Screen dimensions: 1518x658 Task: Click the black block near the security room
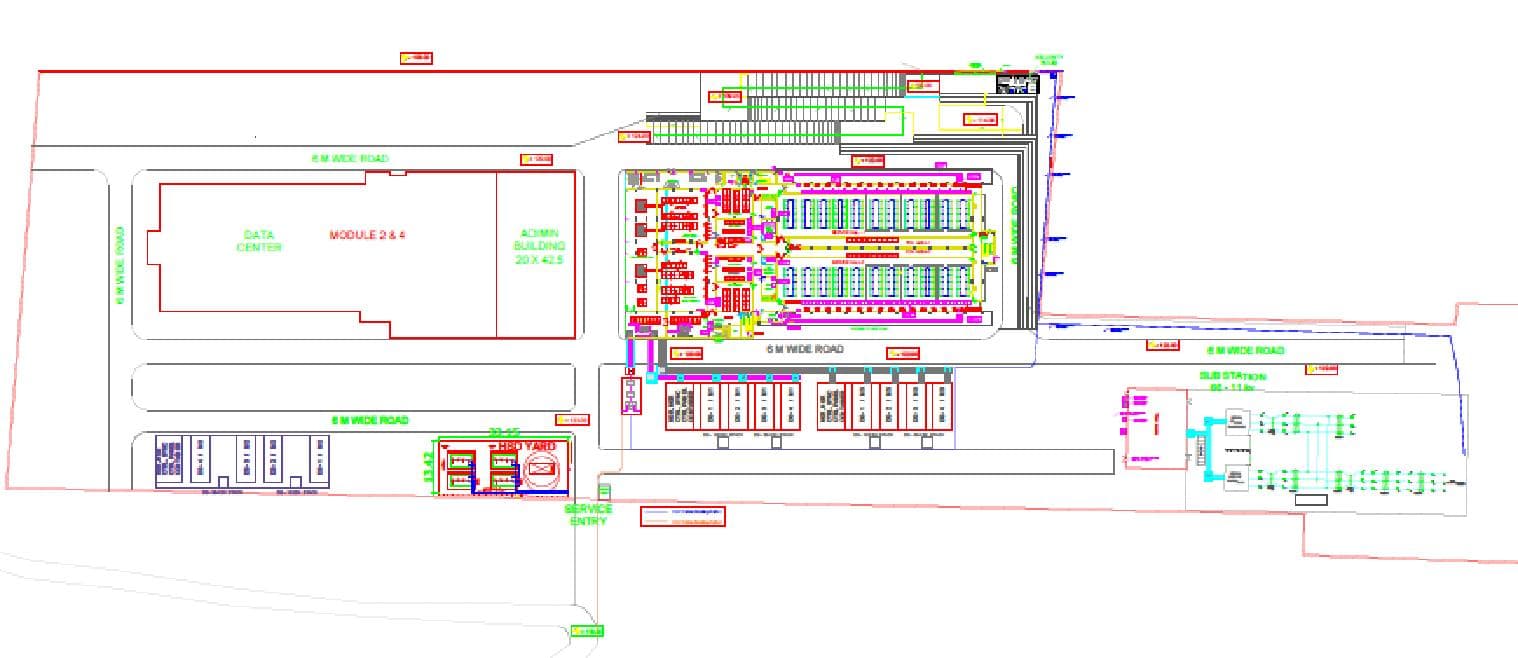click(1018, 84)
